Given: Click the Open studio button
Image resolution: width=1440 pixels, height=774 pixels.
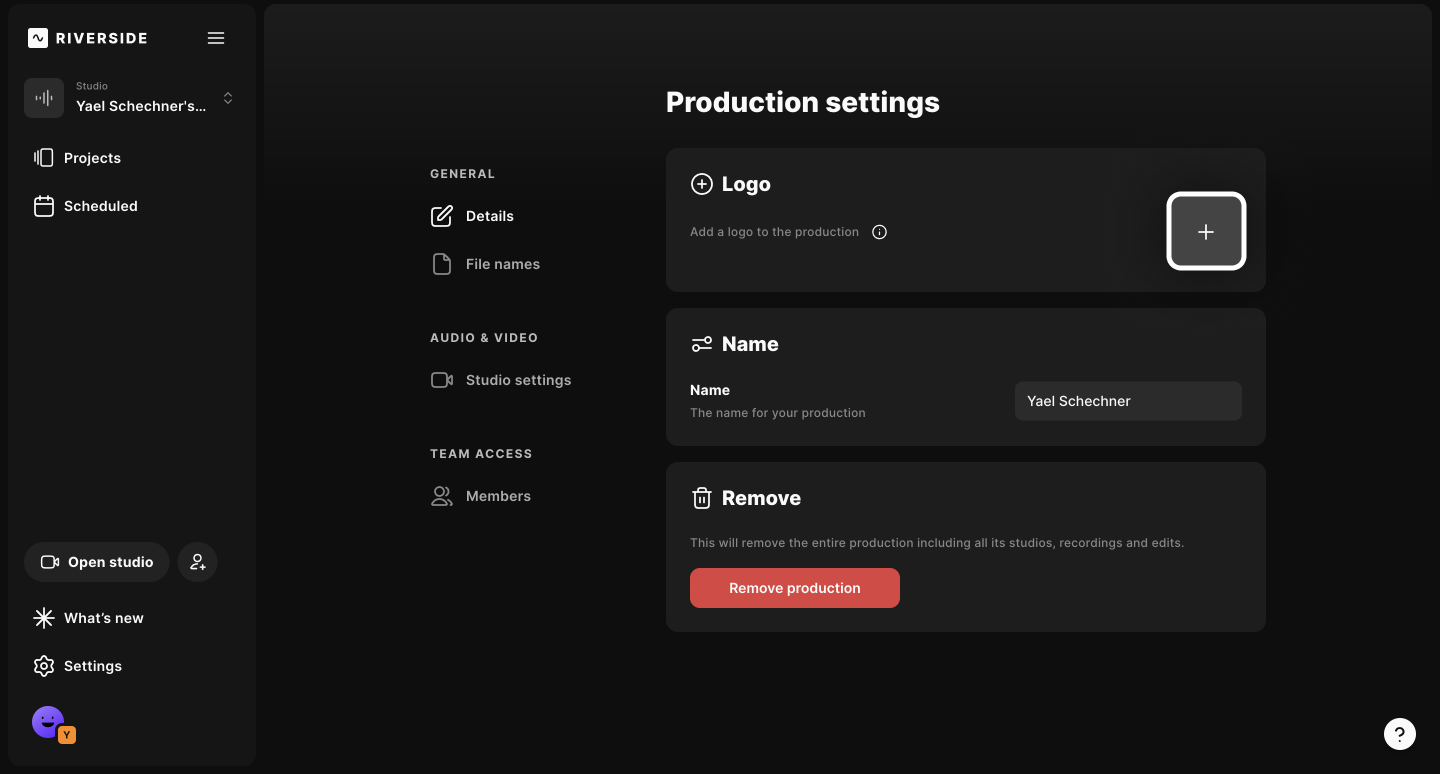Looking at the screenshot, I should coord(97,562).
